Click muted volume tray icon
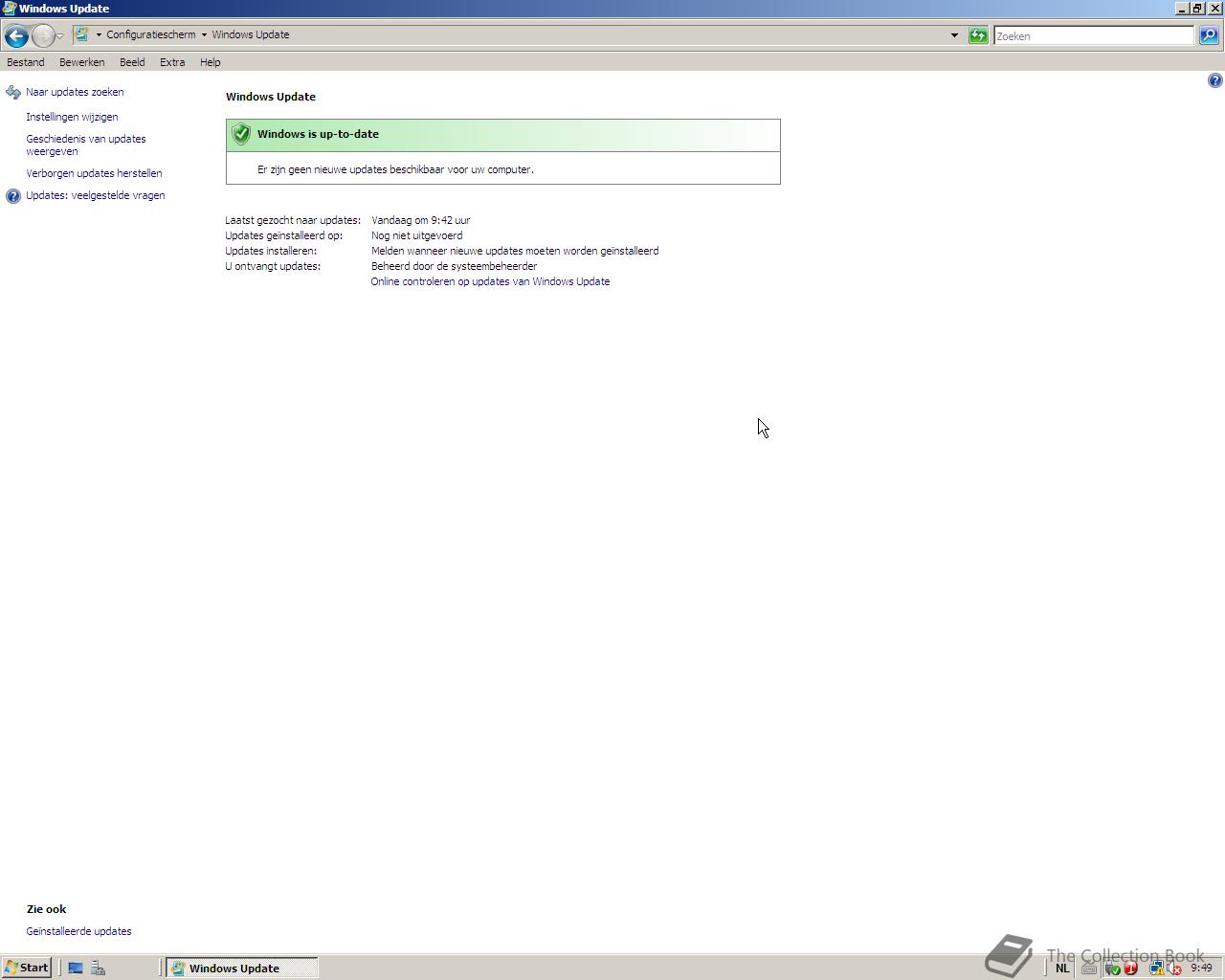The height and width of the screenshot is (980, 1225). coord(1174,969)
